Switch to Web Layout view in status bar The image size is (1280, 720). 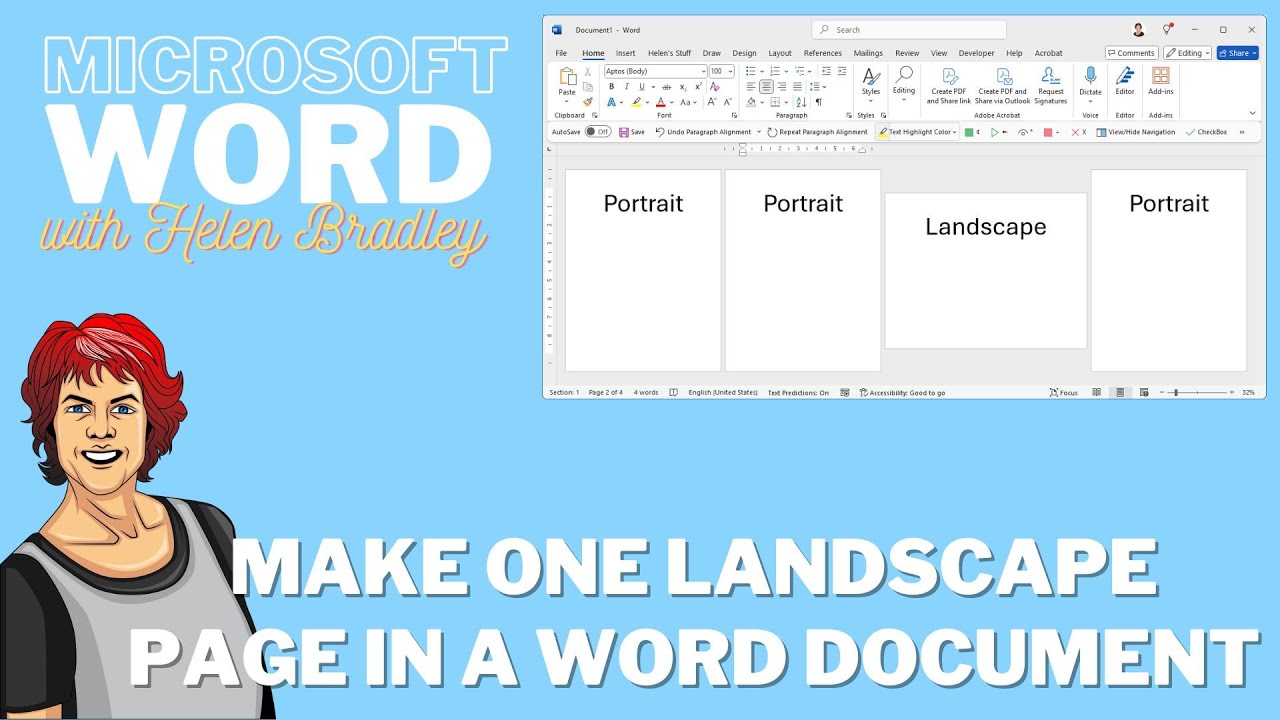pyautogui.click(x=1144, y=392)
